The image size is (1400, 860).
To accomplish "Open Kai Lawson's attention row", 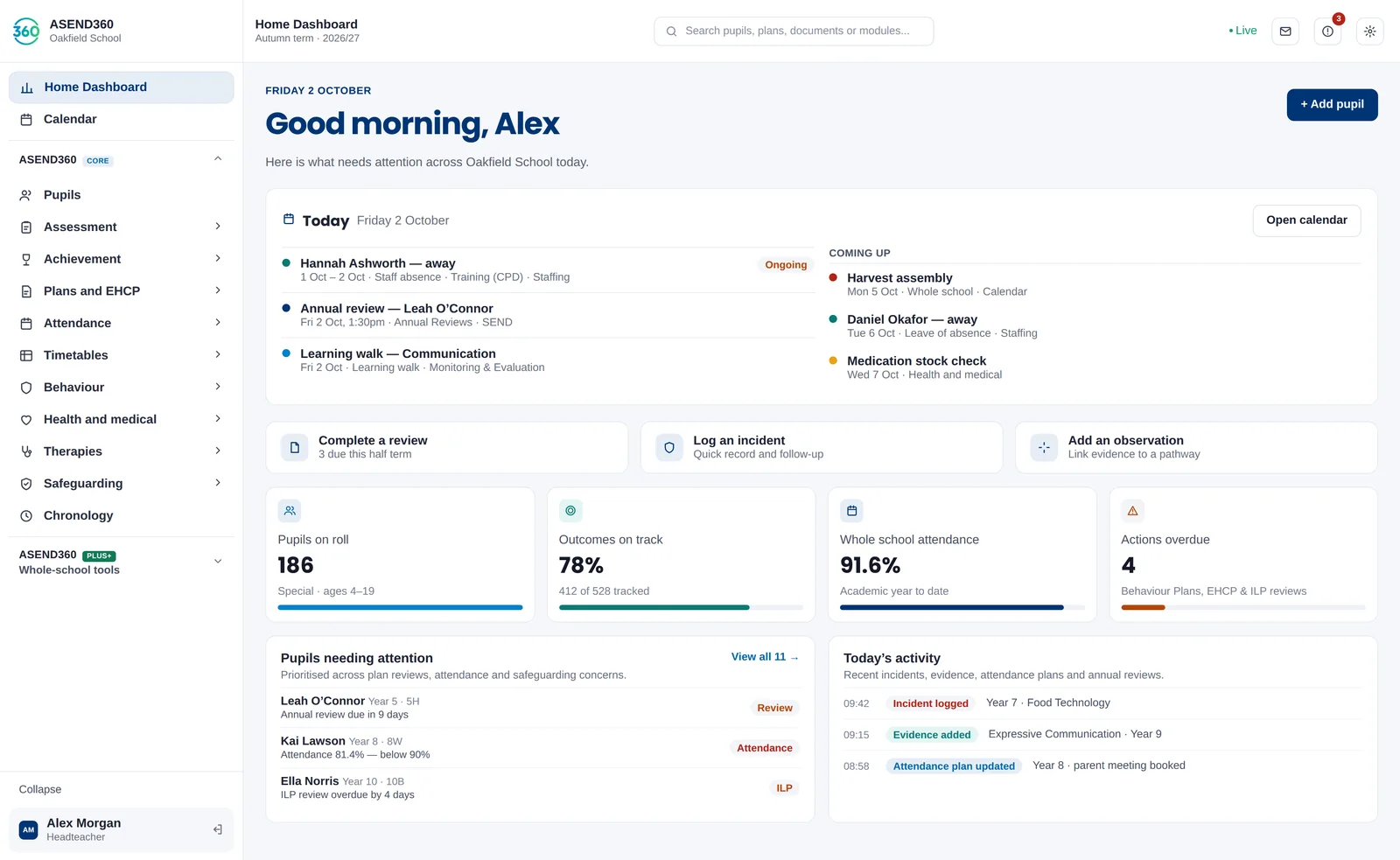I will 540,748.
